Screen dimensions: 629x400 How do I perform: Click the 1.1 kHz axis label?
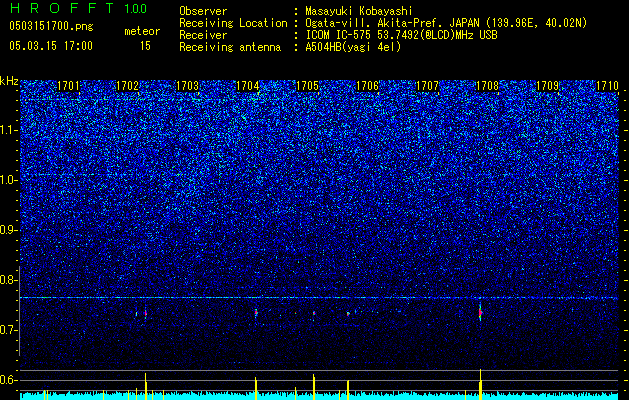9,130
